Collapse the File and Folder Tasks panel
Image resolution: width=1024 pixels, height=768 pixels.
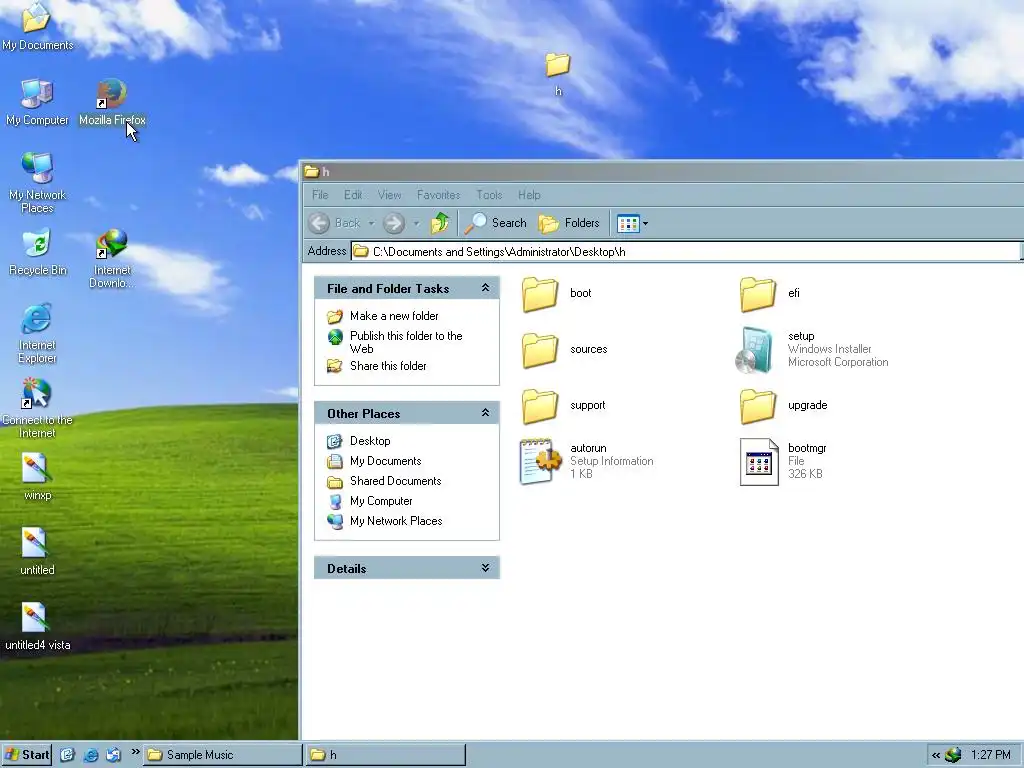pyautogui.click(x=485, y=288)
